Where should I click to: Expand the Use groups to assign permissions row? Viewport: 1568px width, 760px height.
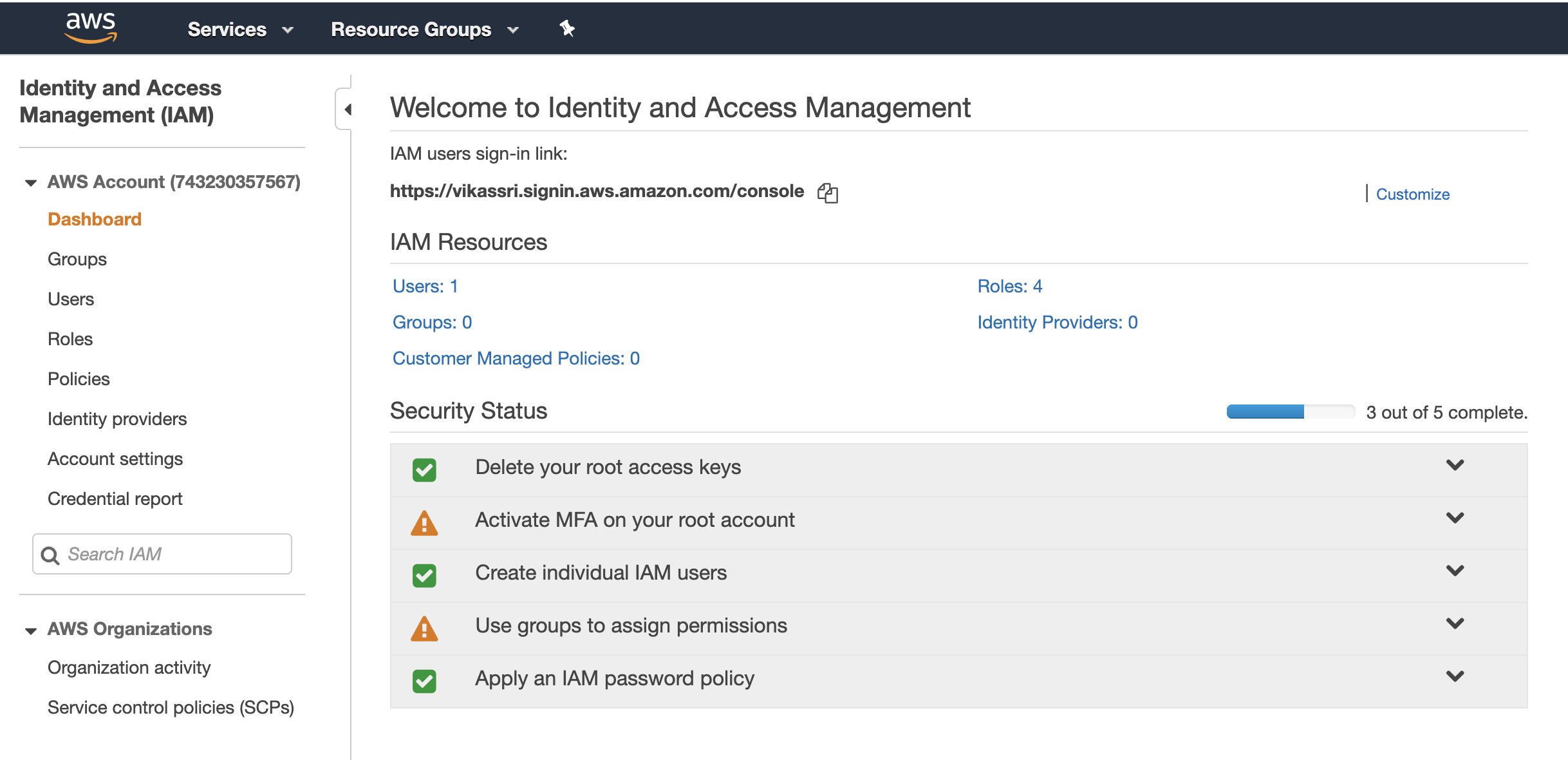tap(1455, 623)
